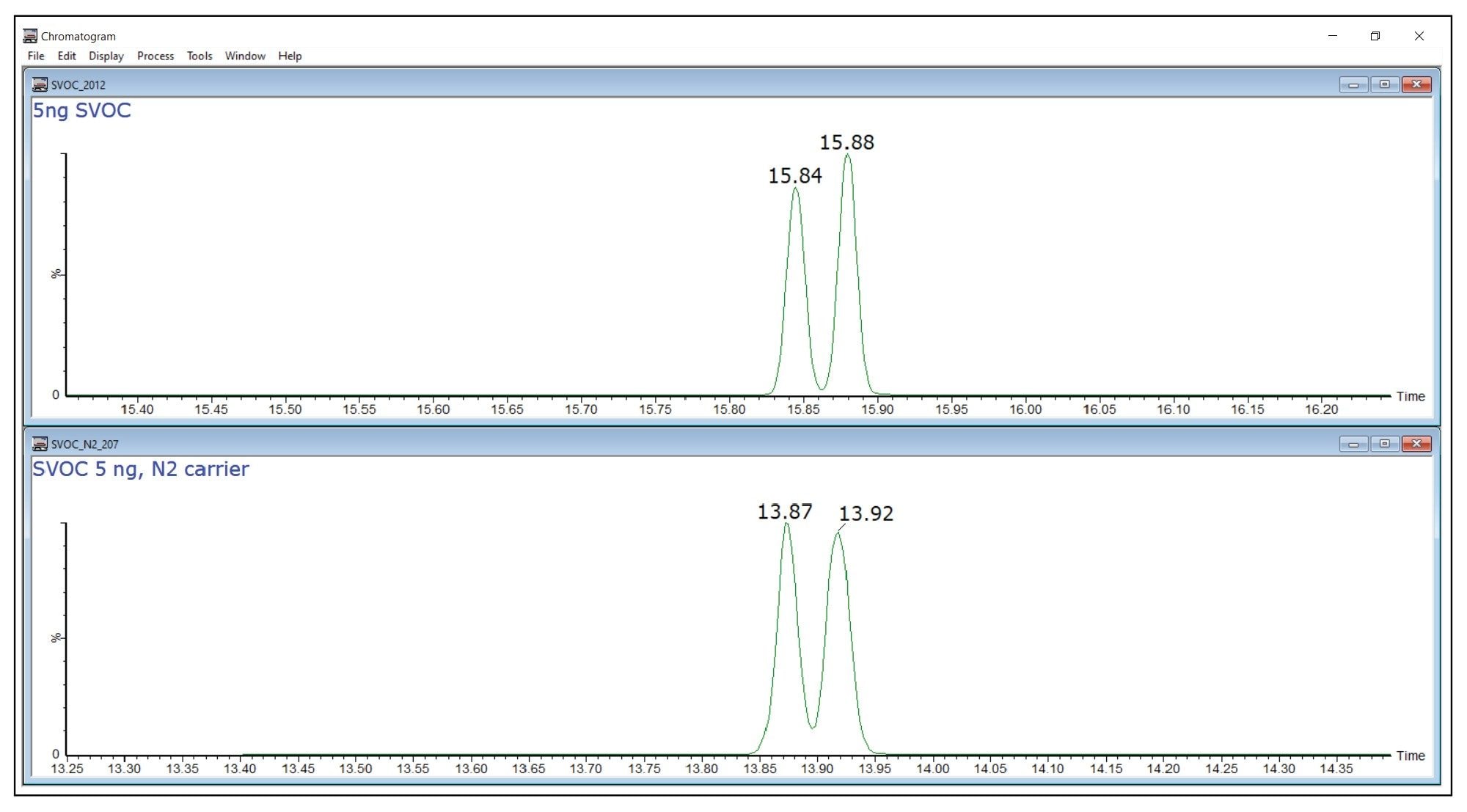This screenshot has width=1467, height=812.
Task: Close the SVOC_N2_207 child window
Action: click(x=1416, y=445)
